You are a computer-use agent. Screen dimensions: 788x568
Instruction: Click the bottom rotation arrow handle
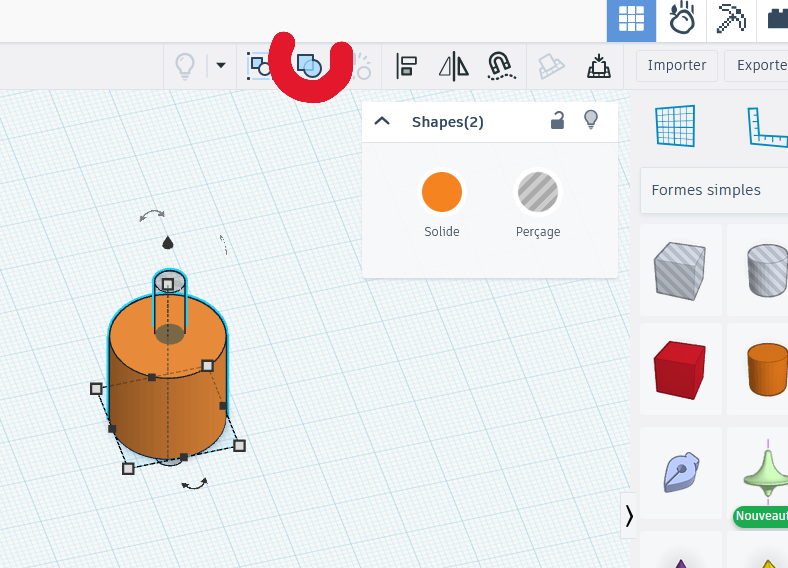(194, 484)
